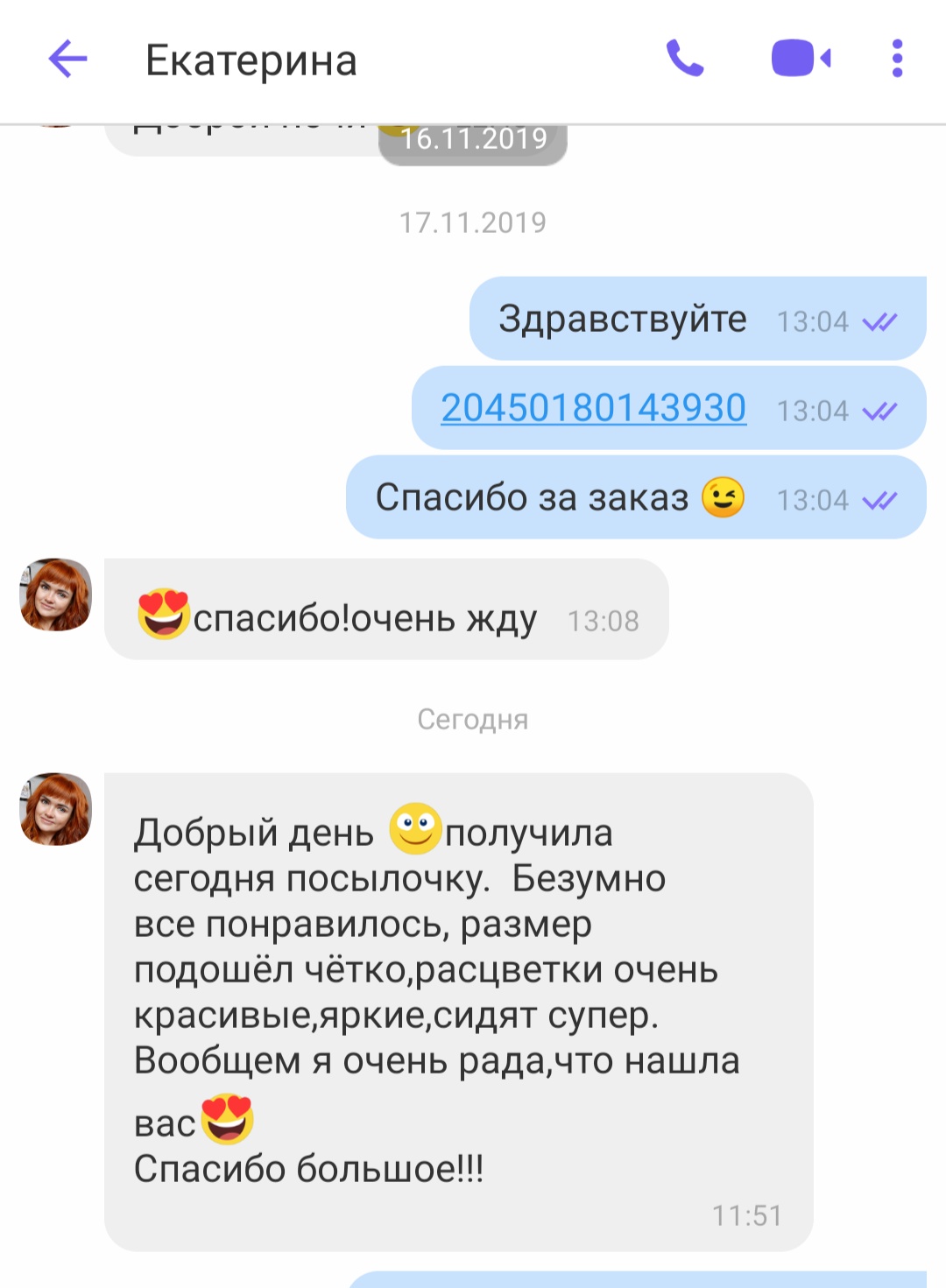Tap the winking emoji after 'Спасибо за заказ'
Screen dimensions: 946x1288
click(x=724, y=497)
